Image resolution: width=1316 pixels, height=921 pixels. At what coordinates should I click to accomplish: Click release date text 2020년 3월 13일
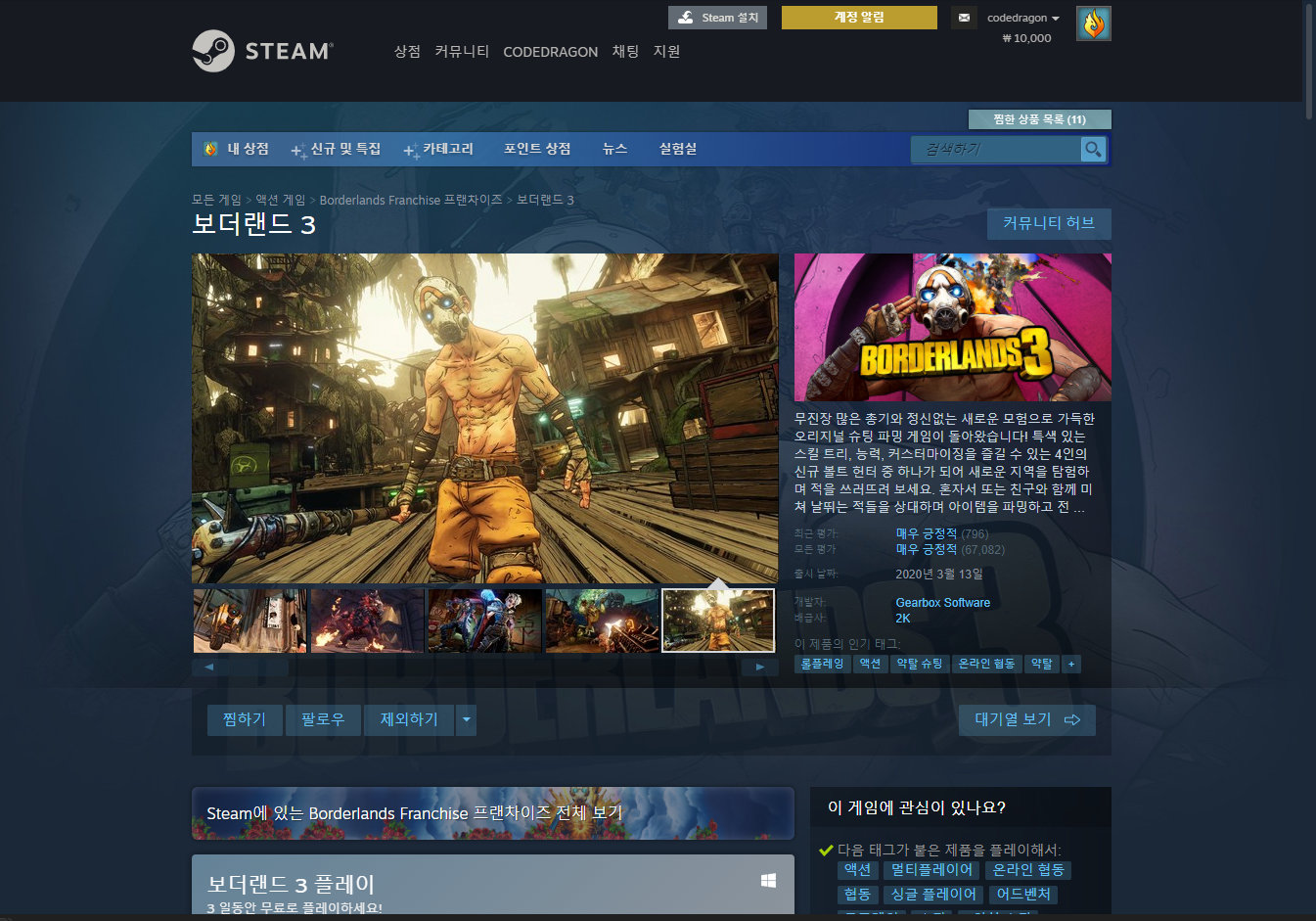(939, 575)
